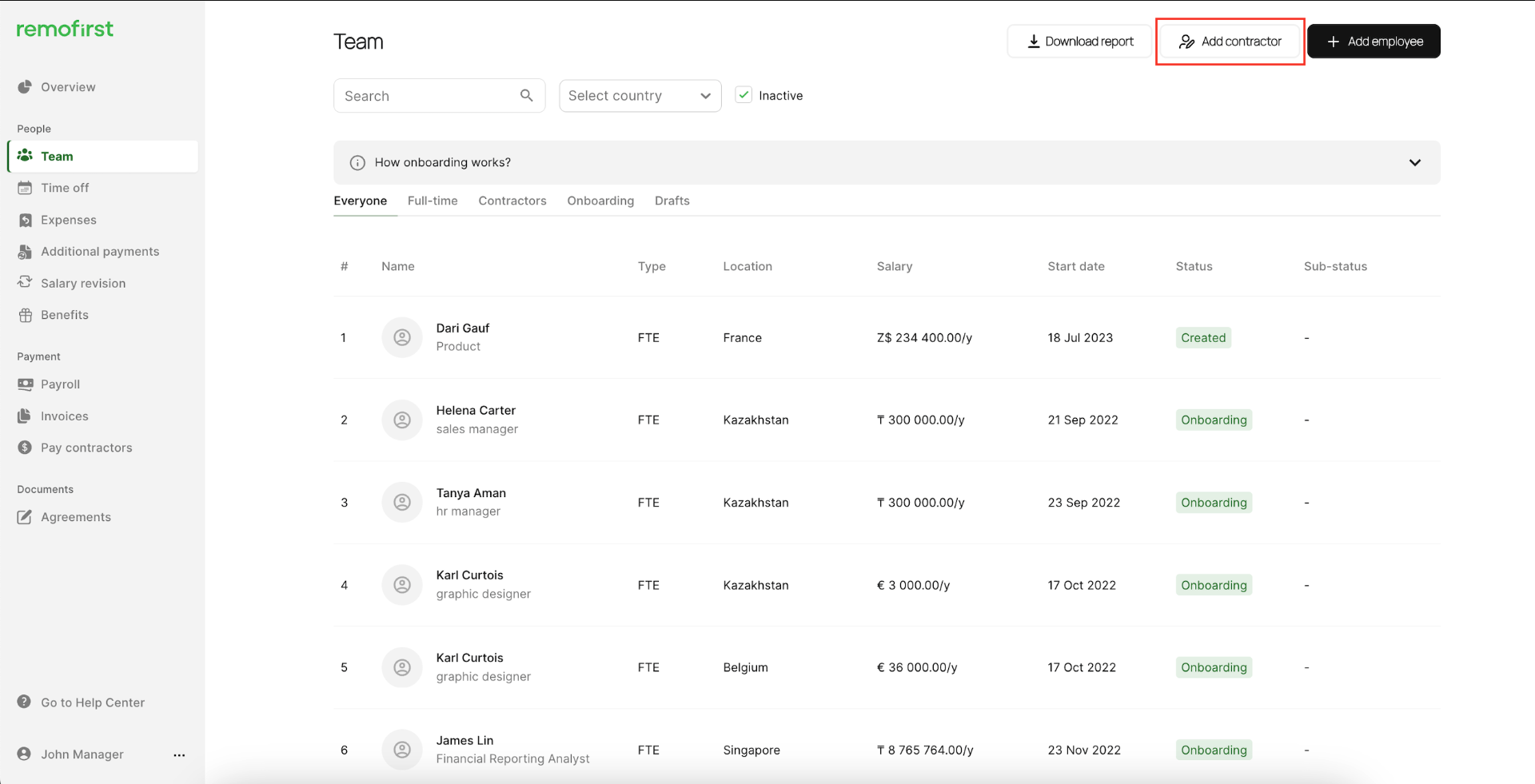
Task: Click the search magnifier icon
Action: tap(526, 95)
